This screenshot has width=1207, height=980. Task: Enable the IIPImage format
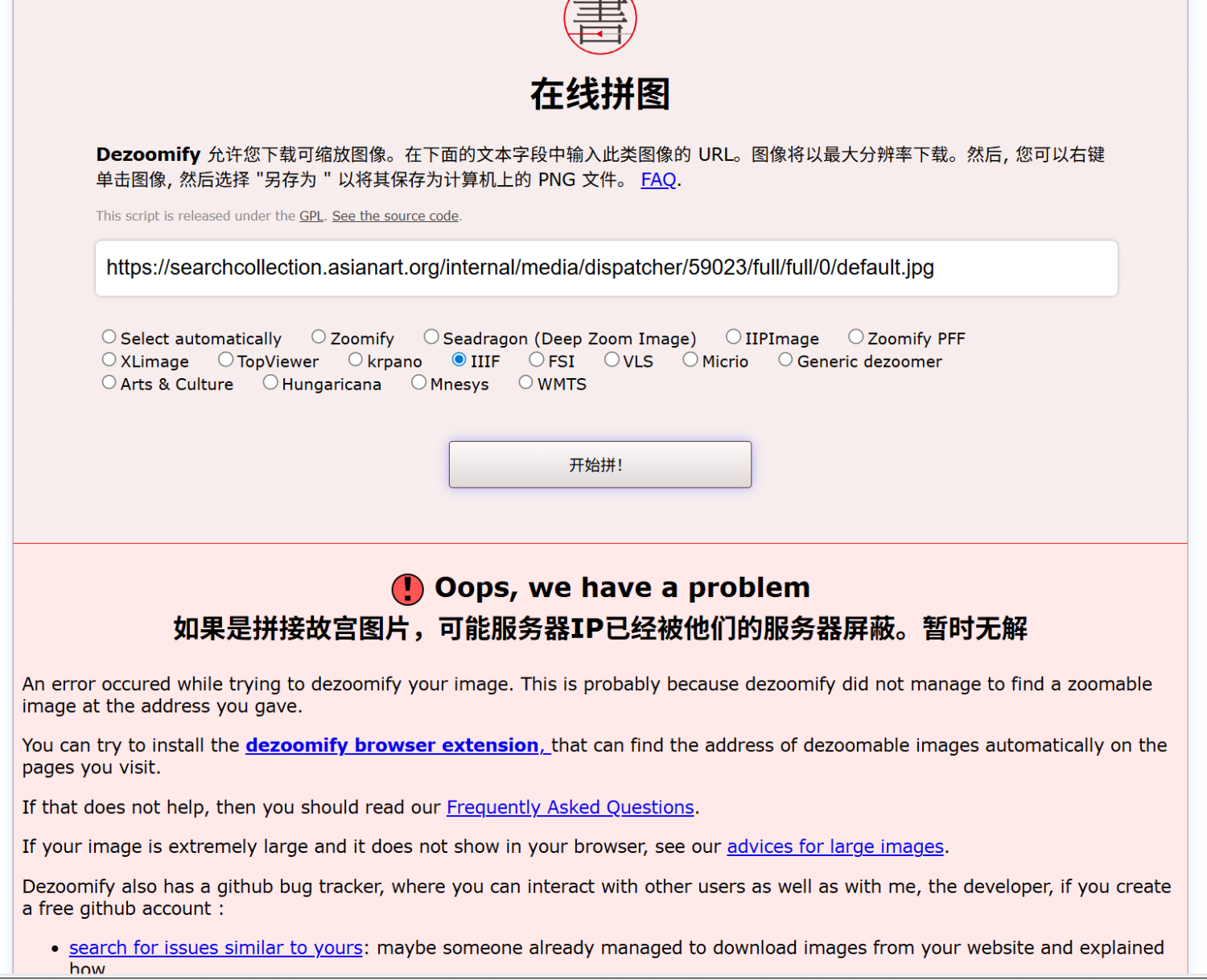click(x=733, y=336)
